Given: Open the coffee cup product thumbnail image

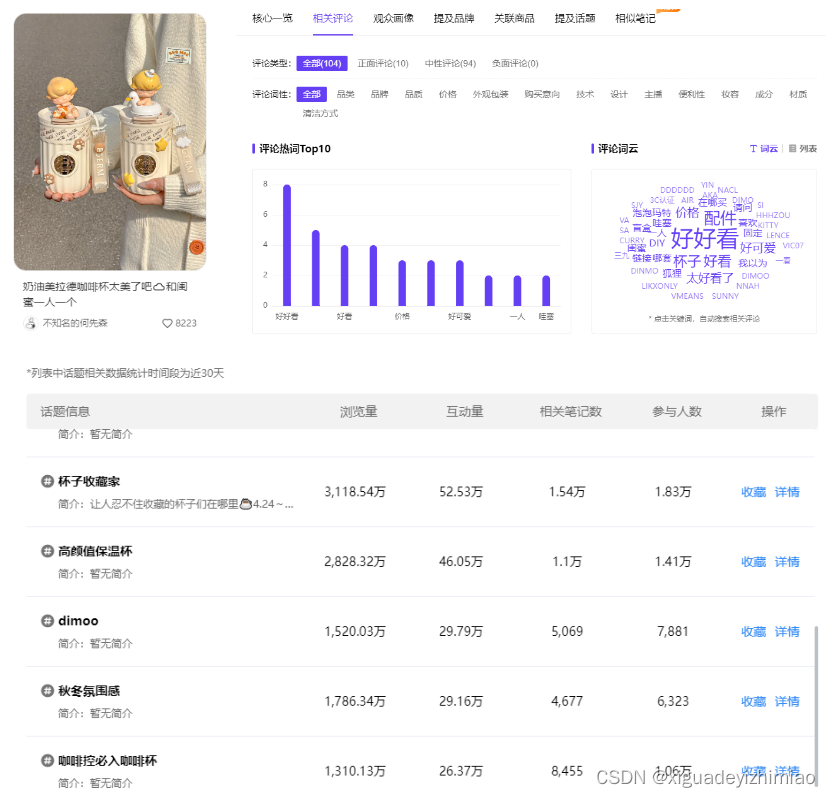Looking at the screenshot, I should (110, 141).
